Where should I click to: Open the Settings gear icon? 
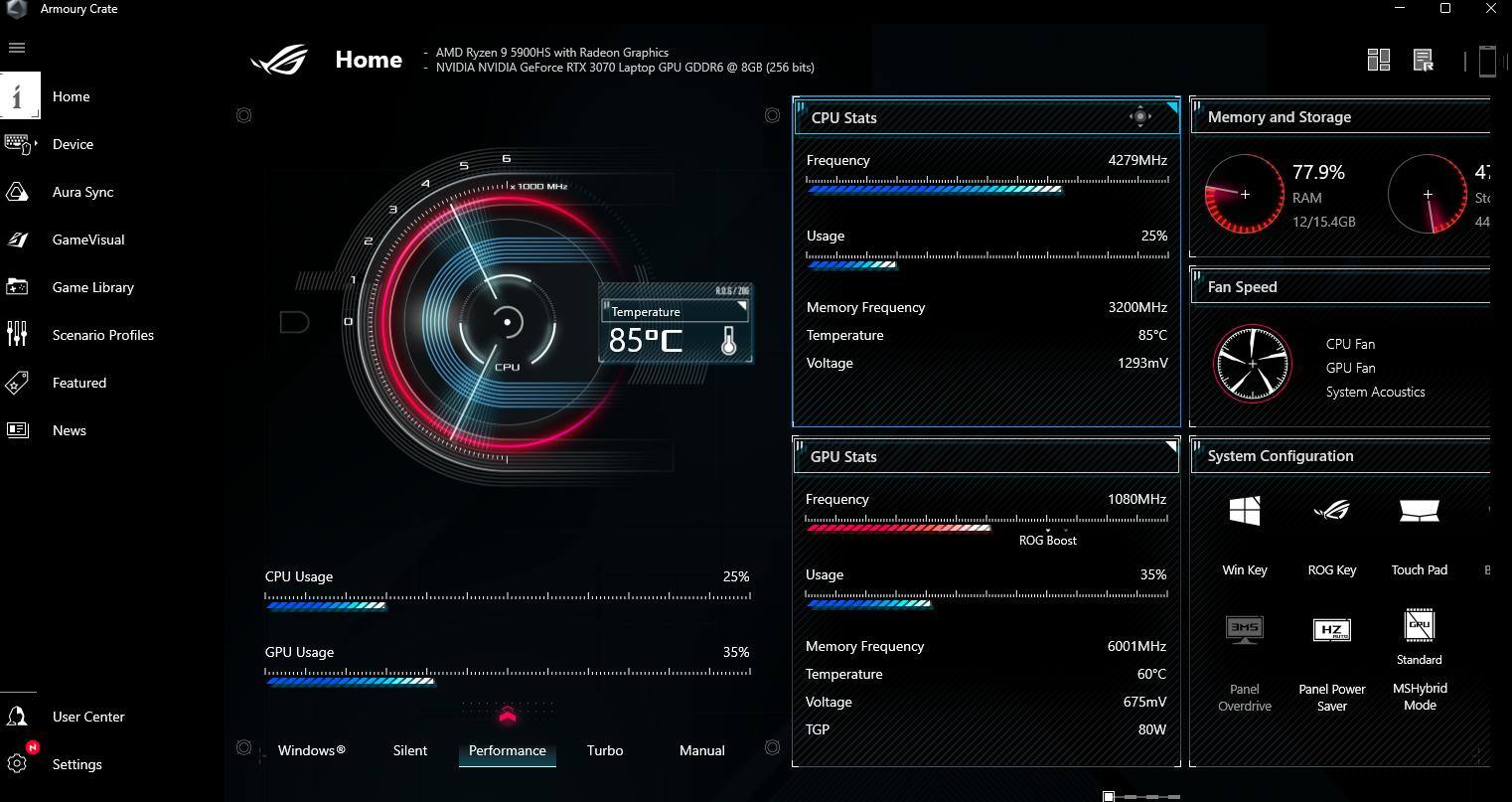pyautogui.click(x=17, y=763)
